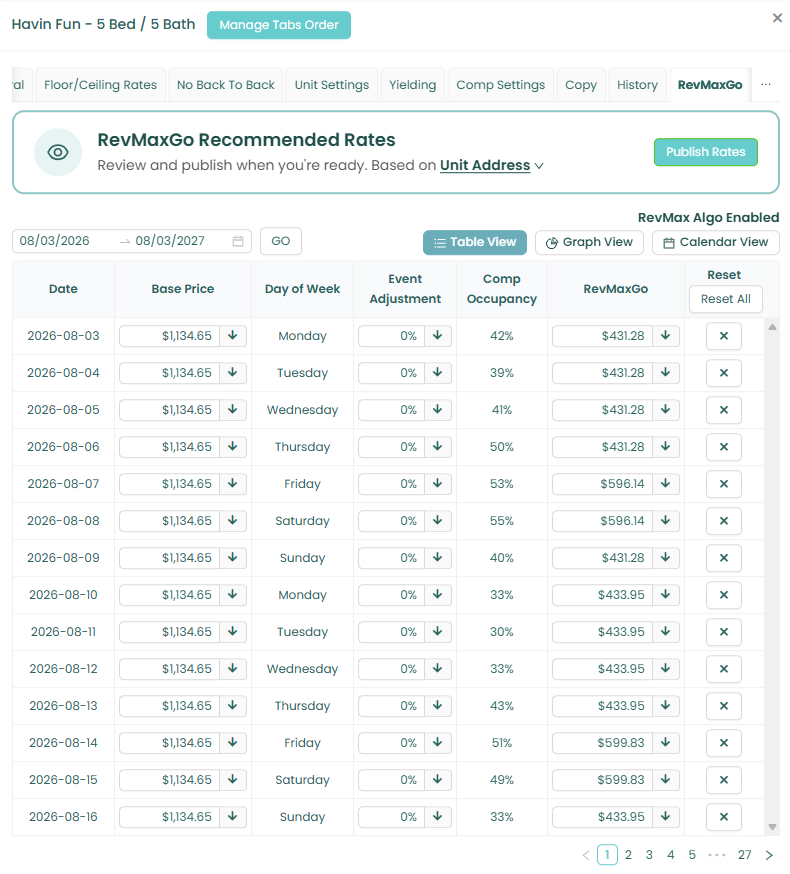Copy down RevMaxGo rate for 2026-08-16
Viewport: 790px width, 874px height.
[666, 817]
